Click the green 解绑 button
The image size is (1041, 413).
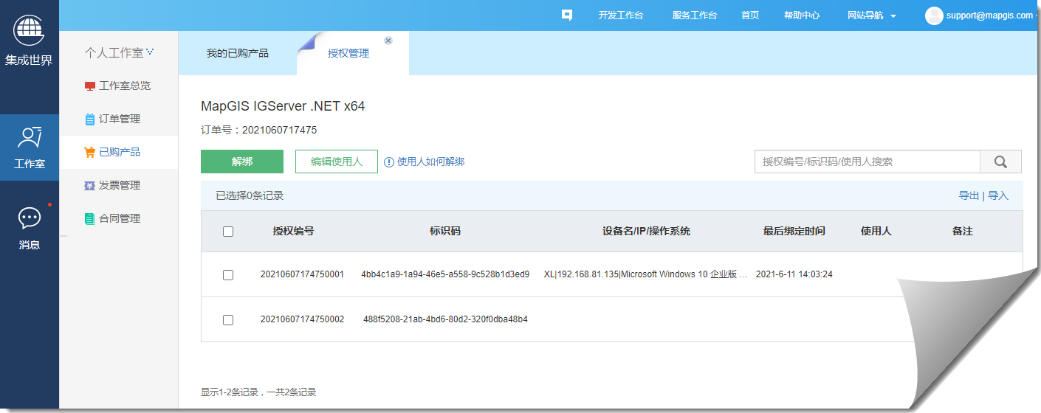pos(242,161)
